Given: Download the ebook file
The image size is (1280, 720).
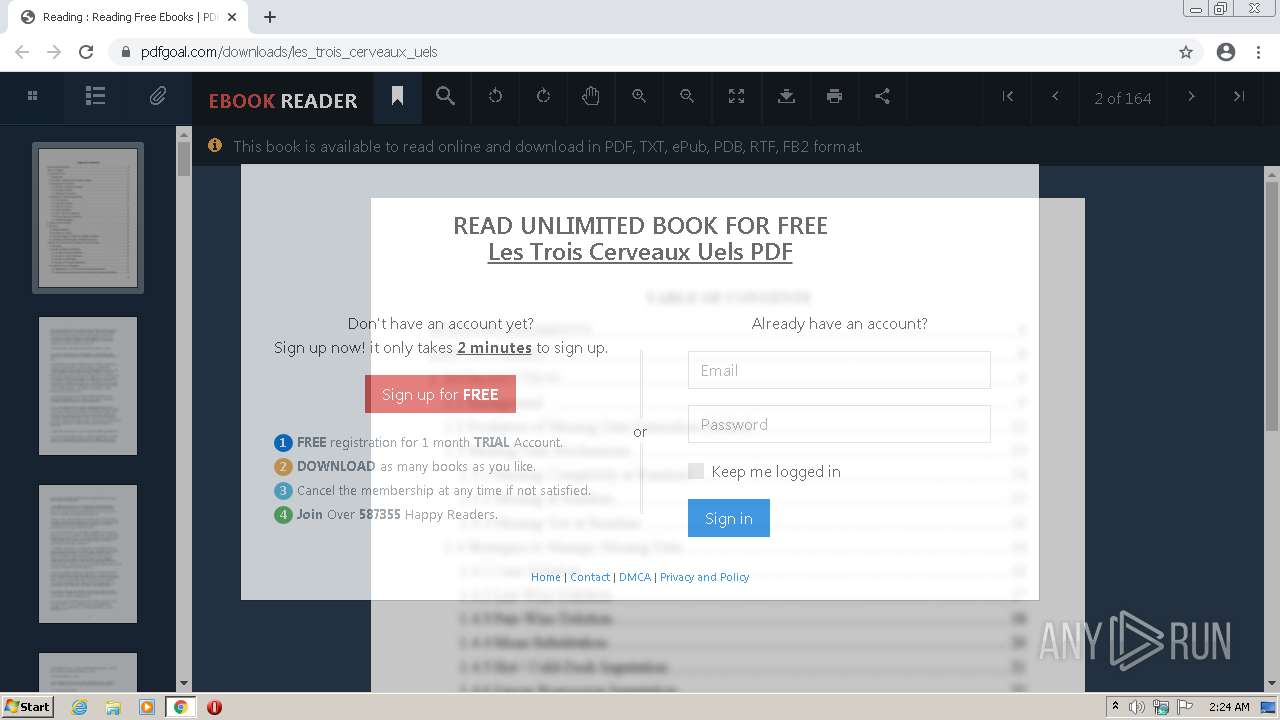Looking at the screenshot, I should pos(786,96).
